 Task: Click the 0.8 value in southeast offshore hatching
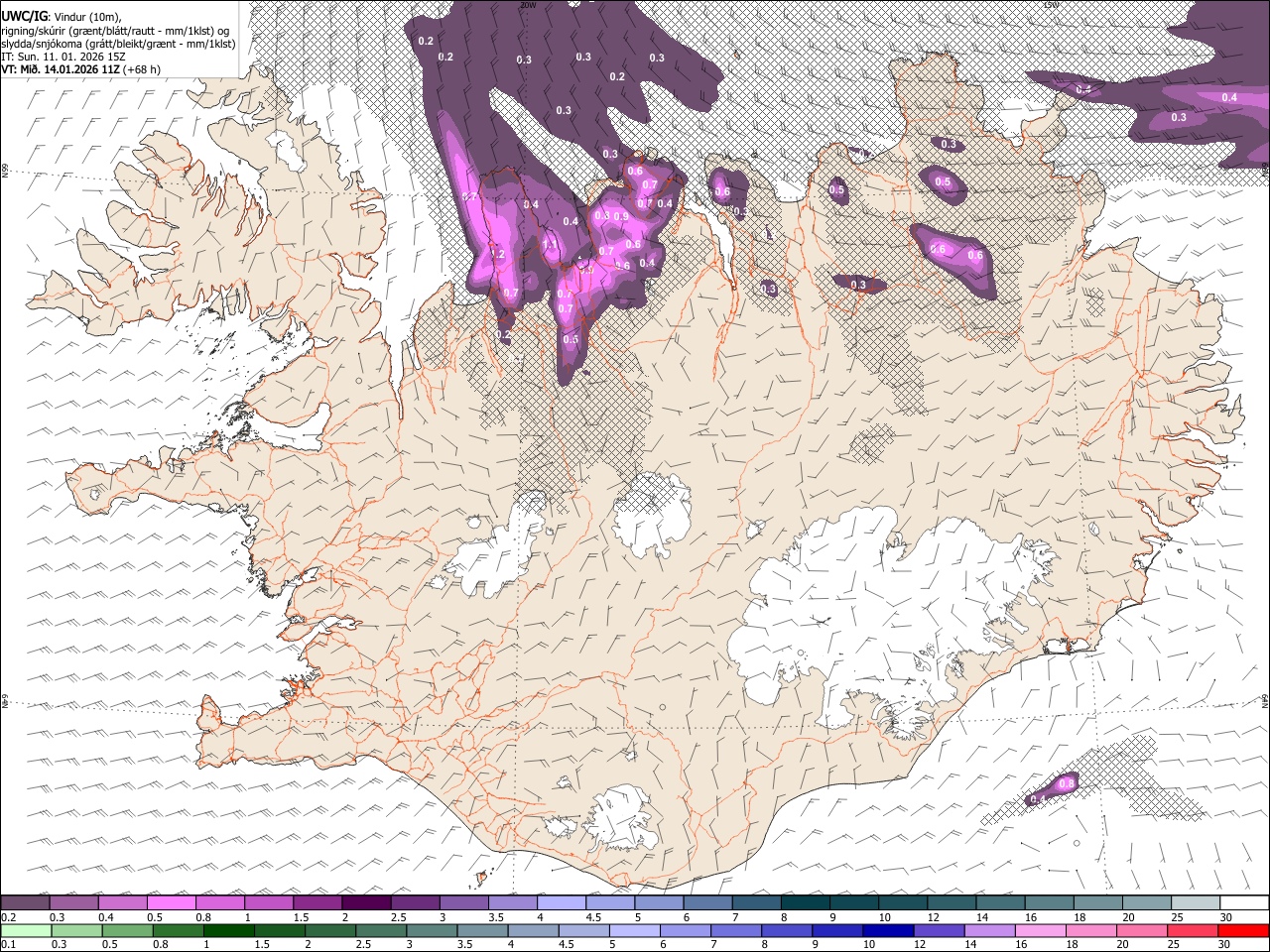point(1067,783)
